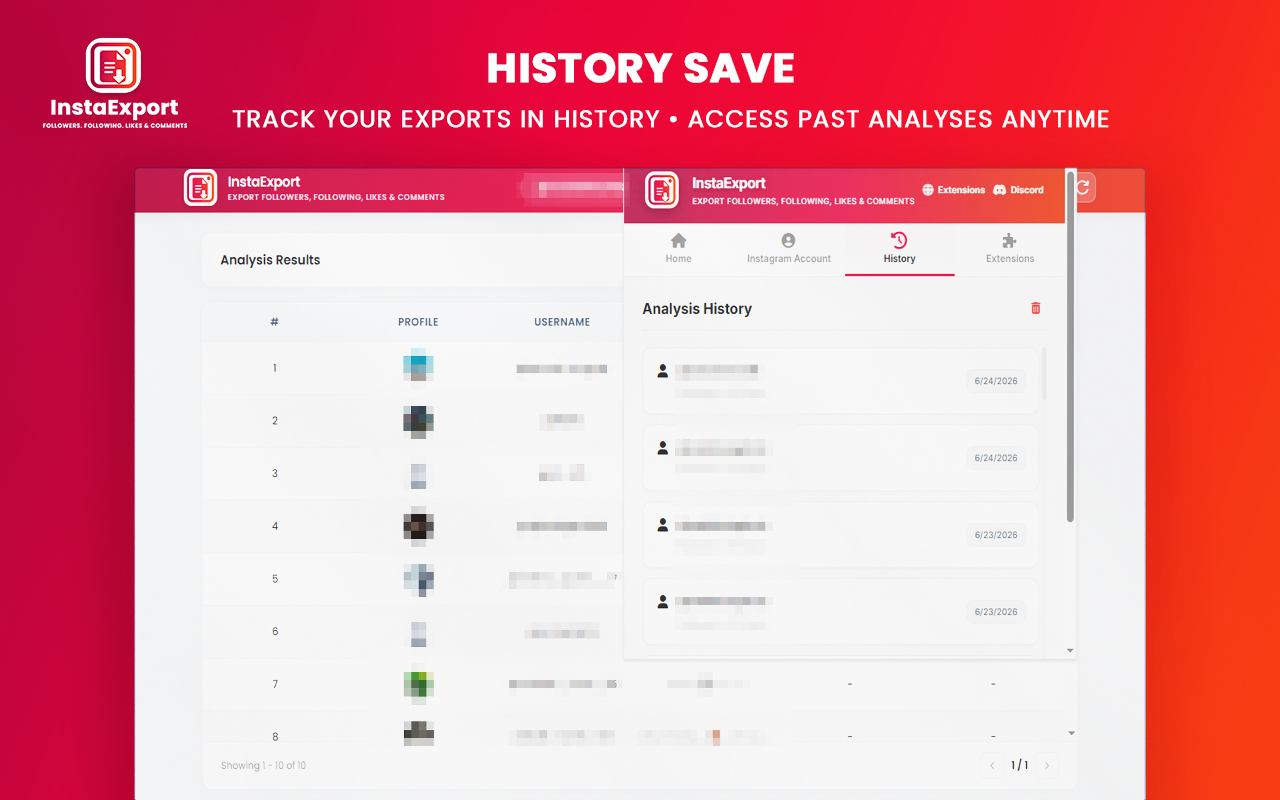The image size is (1280, 800).
Task: Click the "Analysis History" heading
Action: coord(697,309)
